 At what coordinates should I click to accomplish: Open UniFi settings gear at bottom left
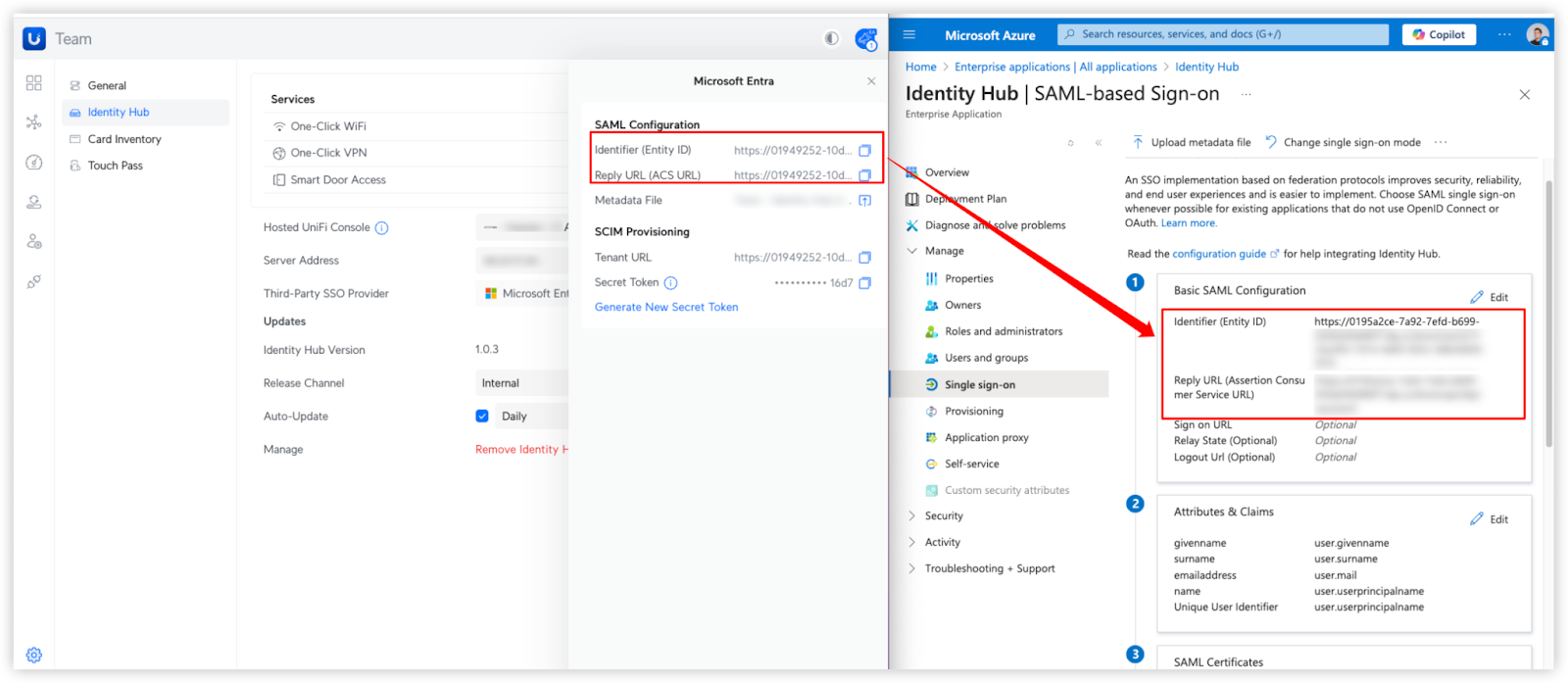click(34, 655)
